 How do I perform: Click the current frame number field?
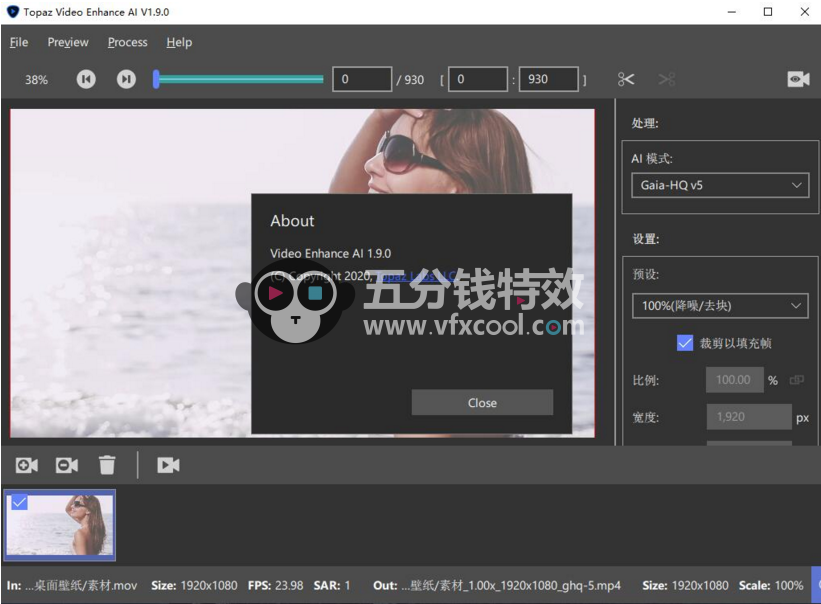click(x=361, y=79)
